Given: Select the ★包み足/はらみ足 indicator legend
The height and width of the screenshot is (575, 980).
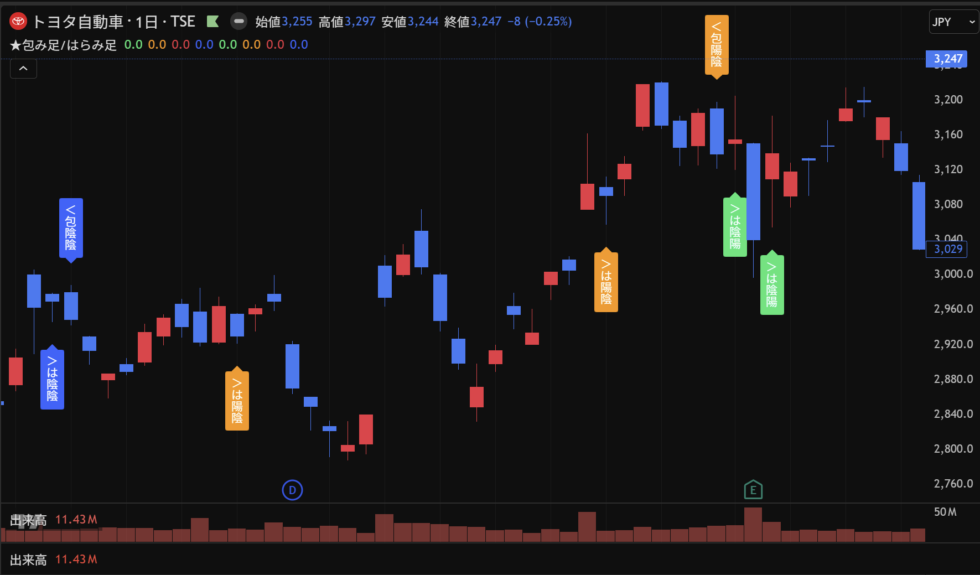Looking at the screenshot, I should tap(64, 45).
